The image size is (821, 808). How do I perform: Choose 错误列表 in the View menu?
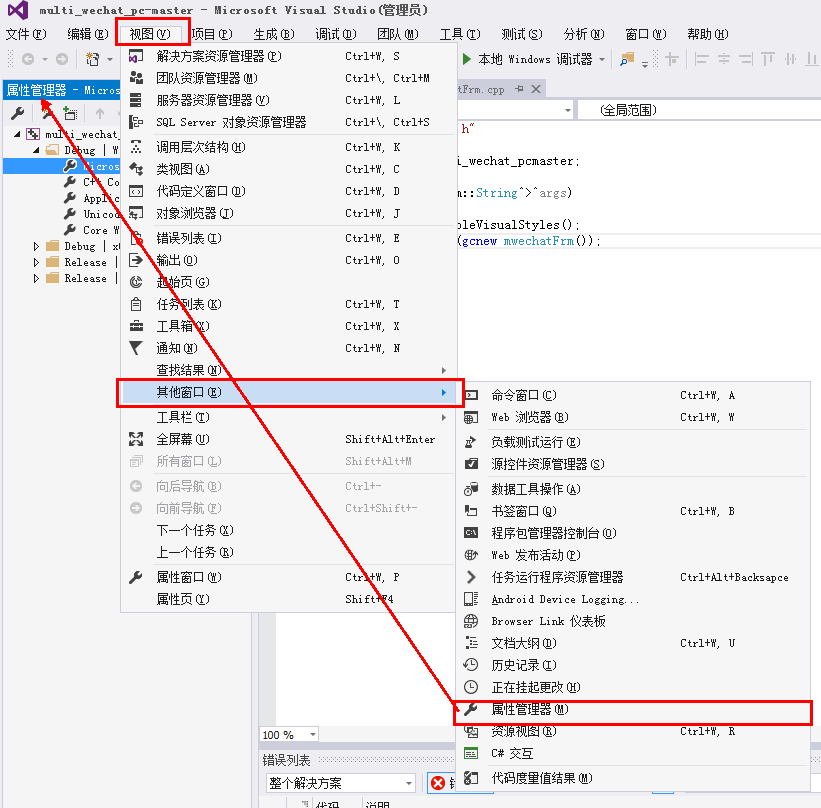(x=188, y=238)
